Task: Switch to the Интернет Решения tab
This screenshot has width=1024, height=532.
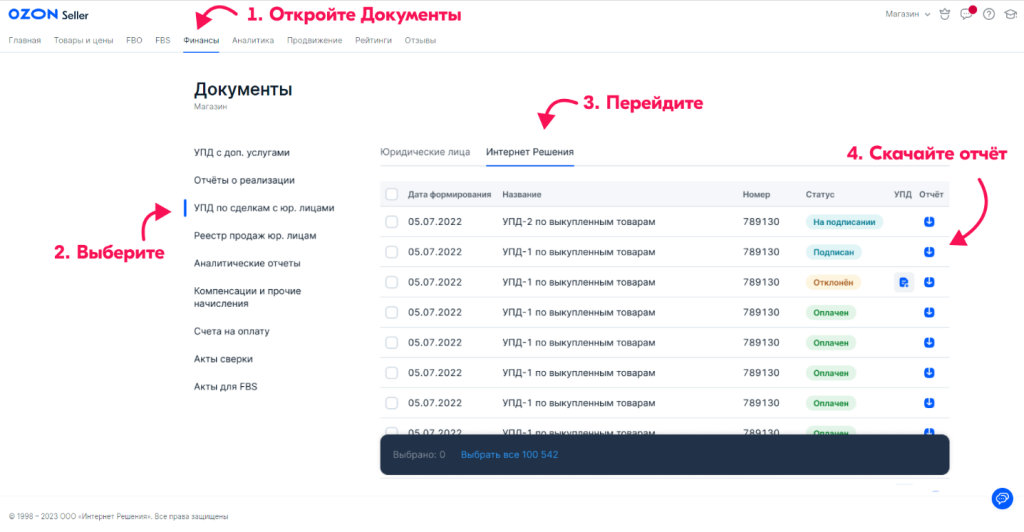Action: [530, 153]
